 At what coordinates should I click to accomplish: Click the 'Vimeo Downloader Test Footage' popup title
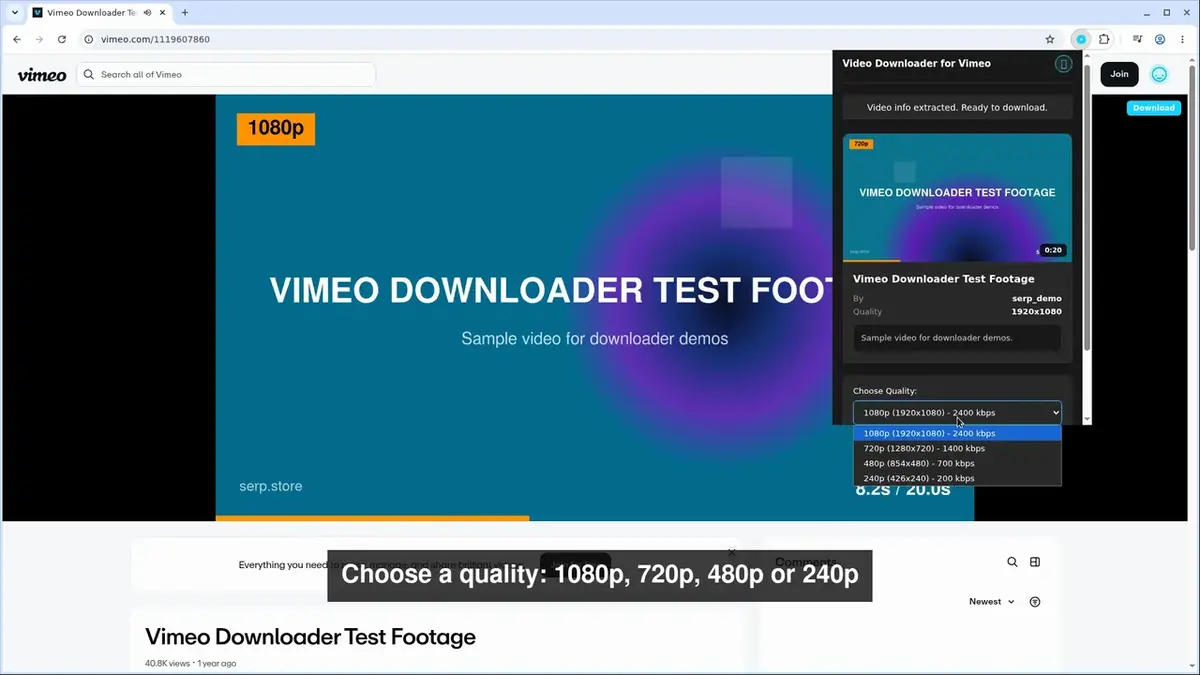click(943, 279)
